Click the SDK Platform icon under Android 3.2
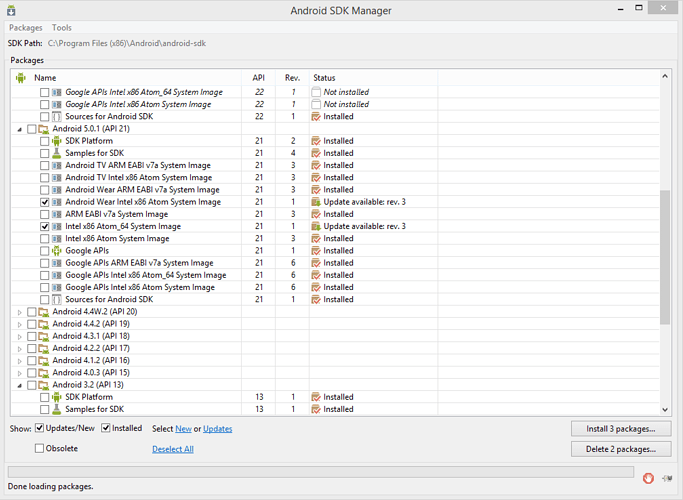 (x=57, y=397)
